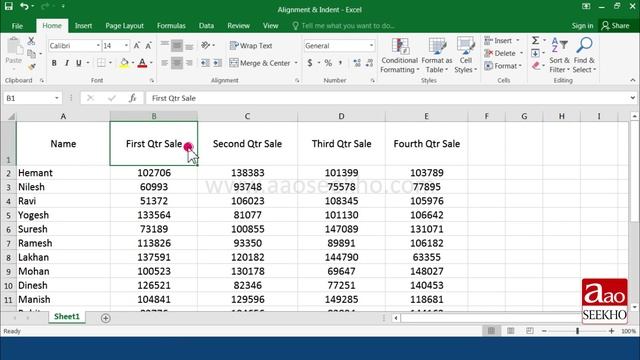Viewport: 640px width, 360px height.
Task: Open the font size dropdown
Action: tap(126, 45)
